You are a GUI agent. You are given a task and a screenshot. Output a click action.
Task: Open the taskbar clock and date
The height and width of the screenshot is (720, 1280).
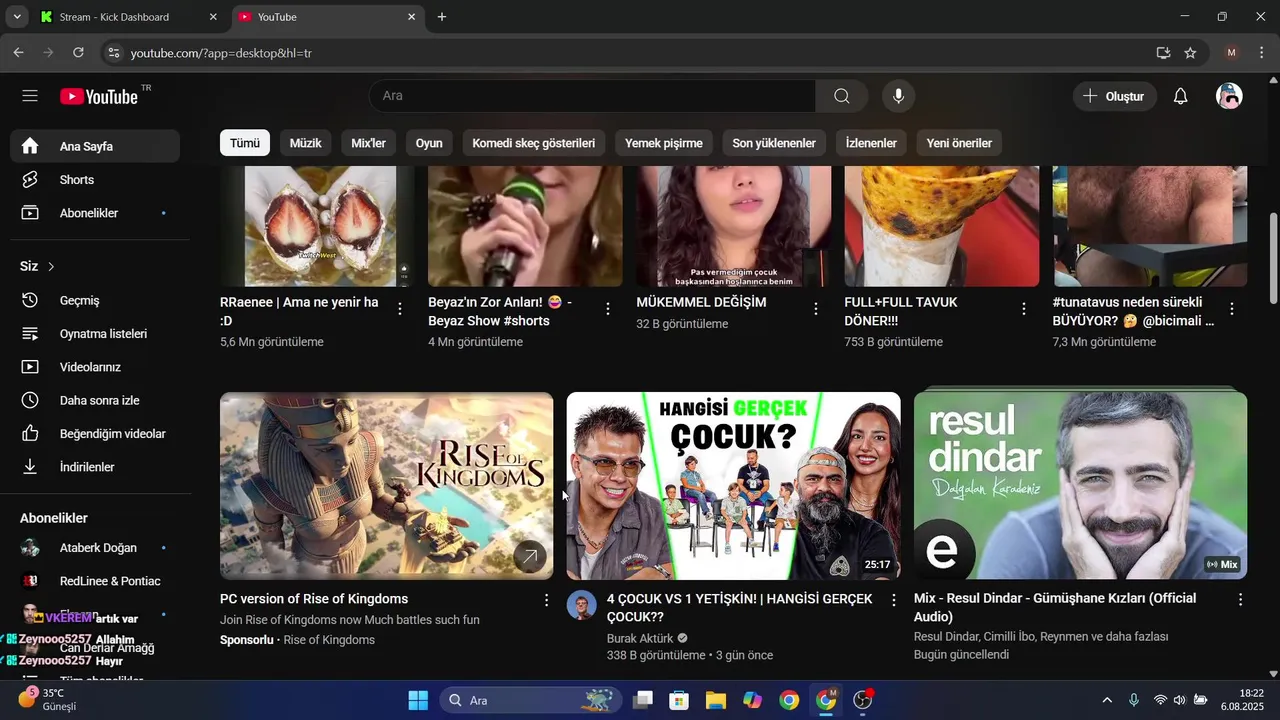coord(1242,700)
